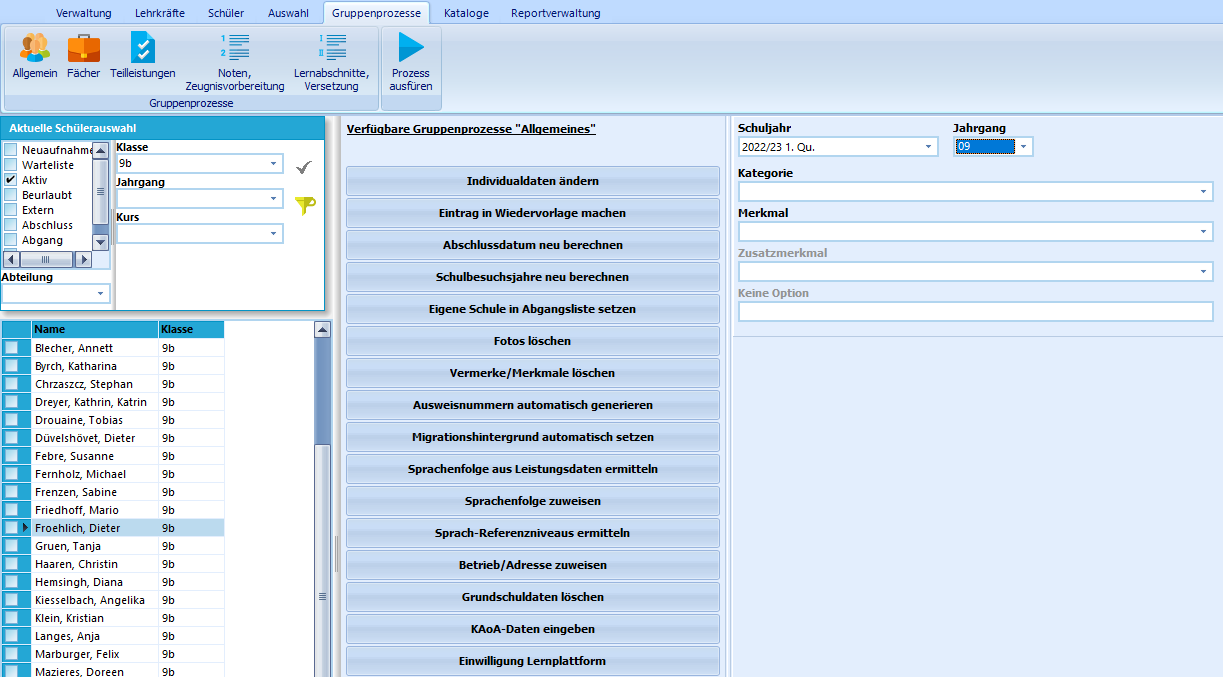Image resolution: width=1223 pixels, height=677 pixels.
Task: Click Schulbesuchsjahre neu berechnen button
Action: pyautogui.click(x=533, y=277)
